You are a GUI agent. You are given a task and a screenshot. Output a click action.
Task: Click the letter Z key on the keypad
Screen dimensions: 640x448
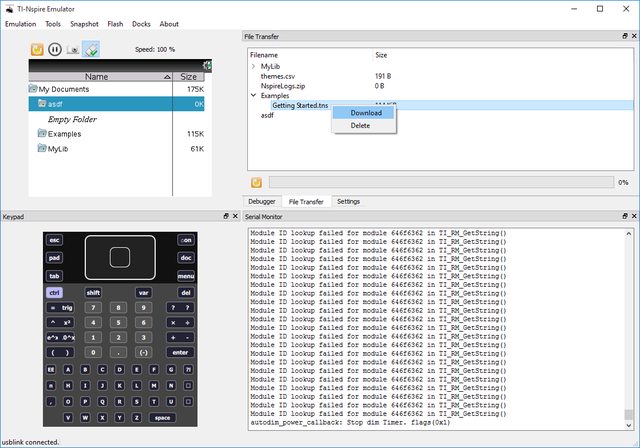point(137,418)
